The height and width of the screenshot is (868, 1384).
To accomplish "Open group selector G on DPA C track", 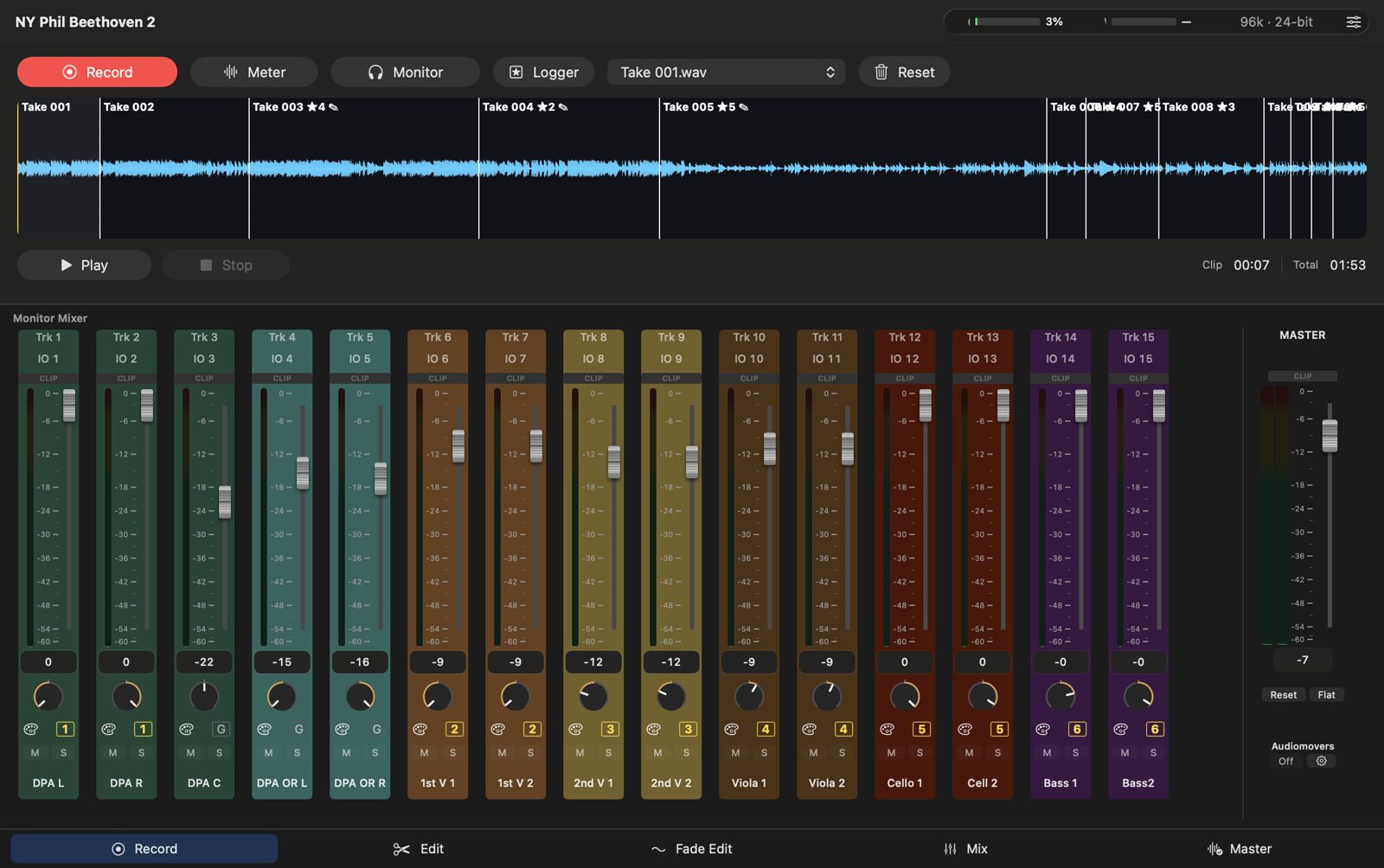I will (221, 729).
